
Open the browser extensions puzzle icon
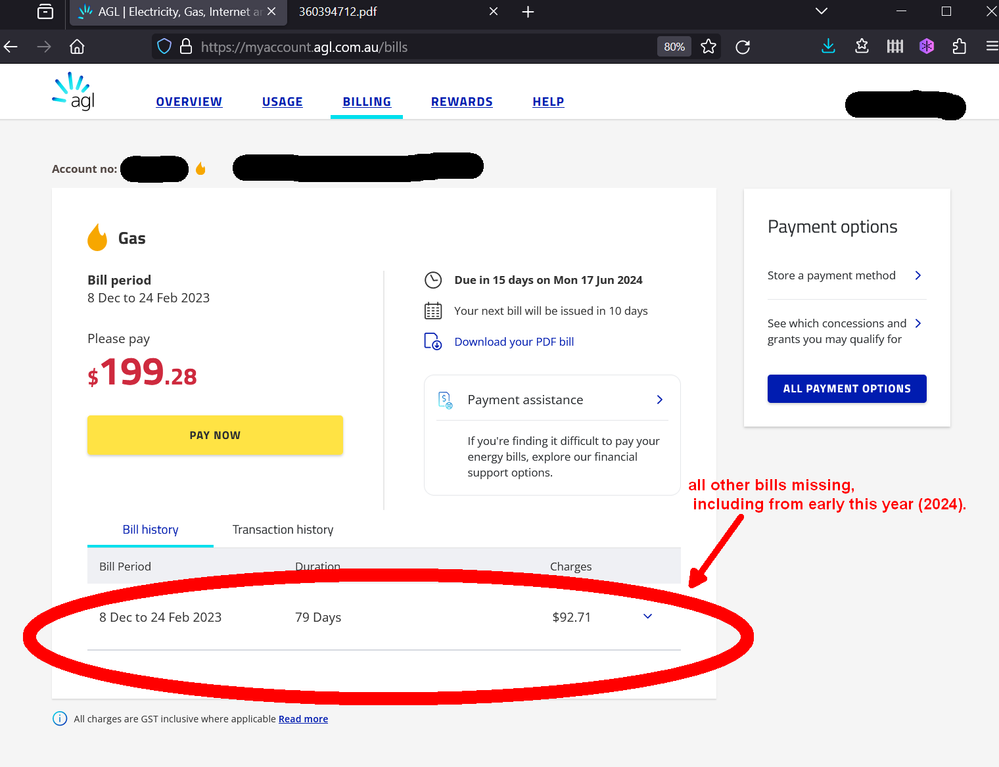point(959,46)
